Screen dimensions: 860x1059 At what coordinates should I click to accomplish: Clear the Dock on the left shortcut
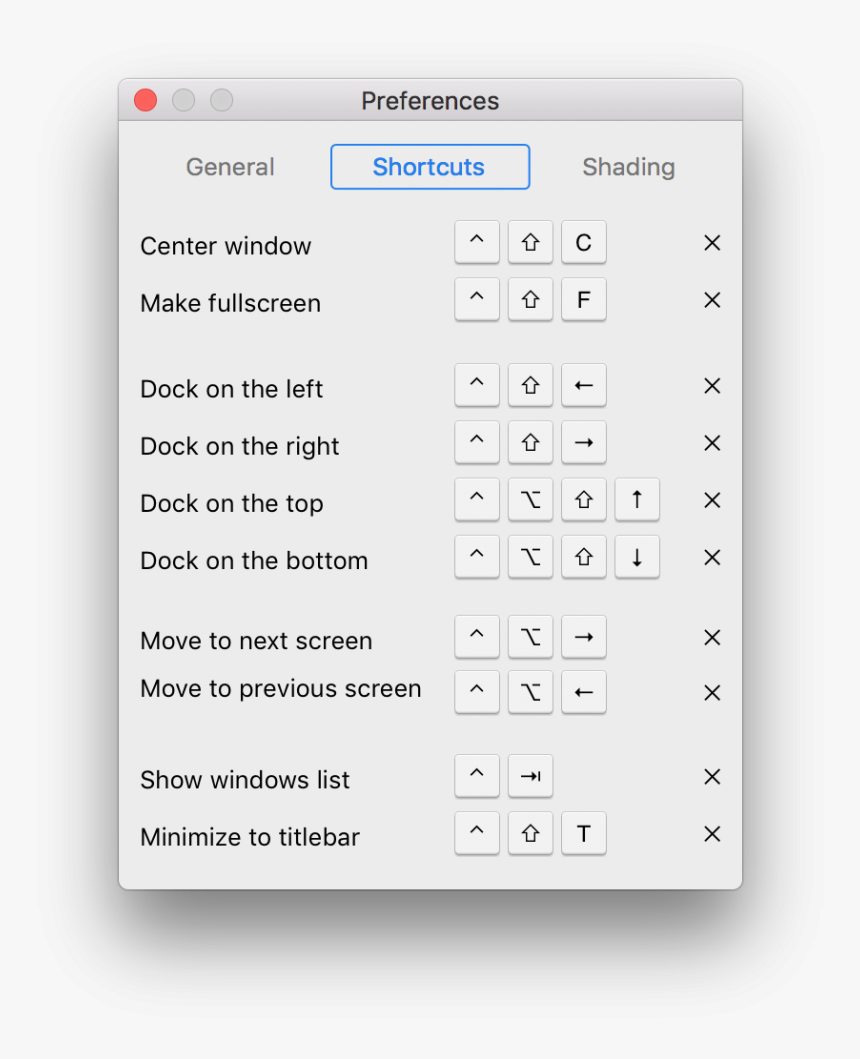pyautogui.click(x=712, y=386)
